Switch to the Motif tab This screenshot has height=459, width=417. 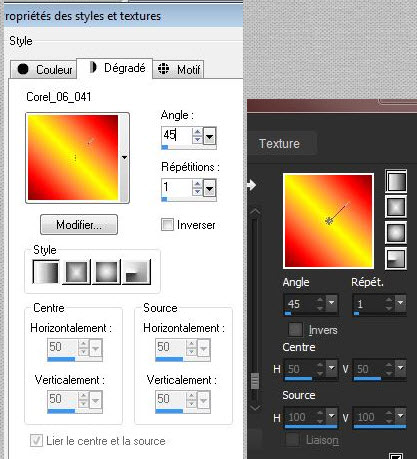[179, 69]
